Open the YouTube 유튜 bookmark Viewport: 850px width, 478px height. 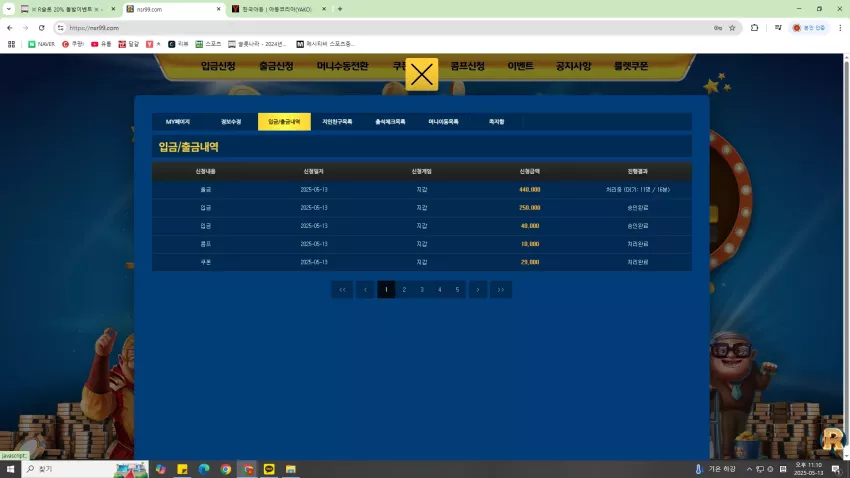tap(101, 44)
